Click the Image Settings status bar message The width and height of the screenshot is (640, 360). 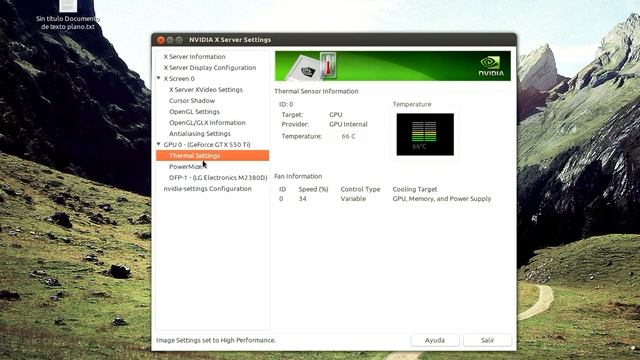point(216,340)
